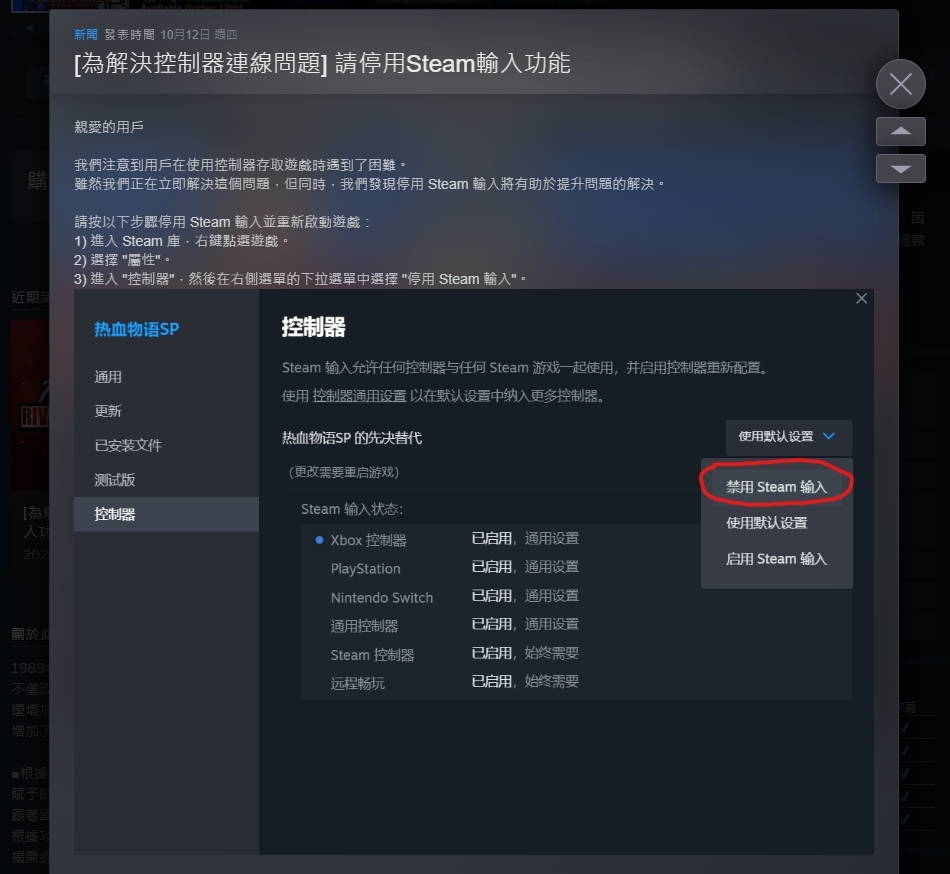
Task: Click the down arrow navigation button
Action: pos(900,168)
